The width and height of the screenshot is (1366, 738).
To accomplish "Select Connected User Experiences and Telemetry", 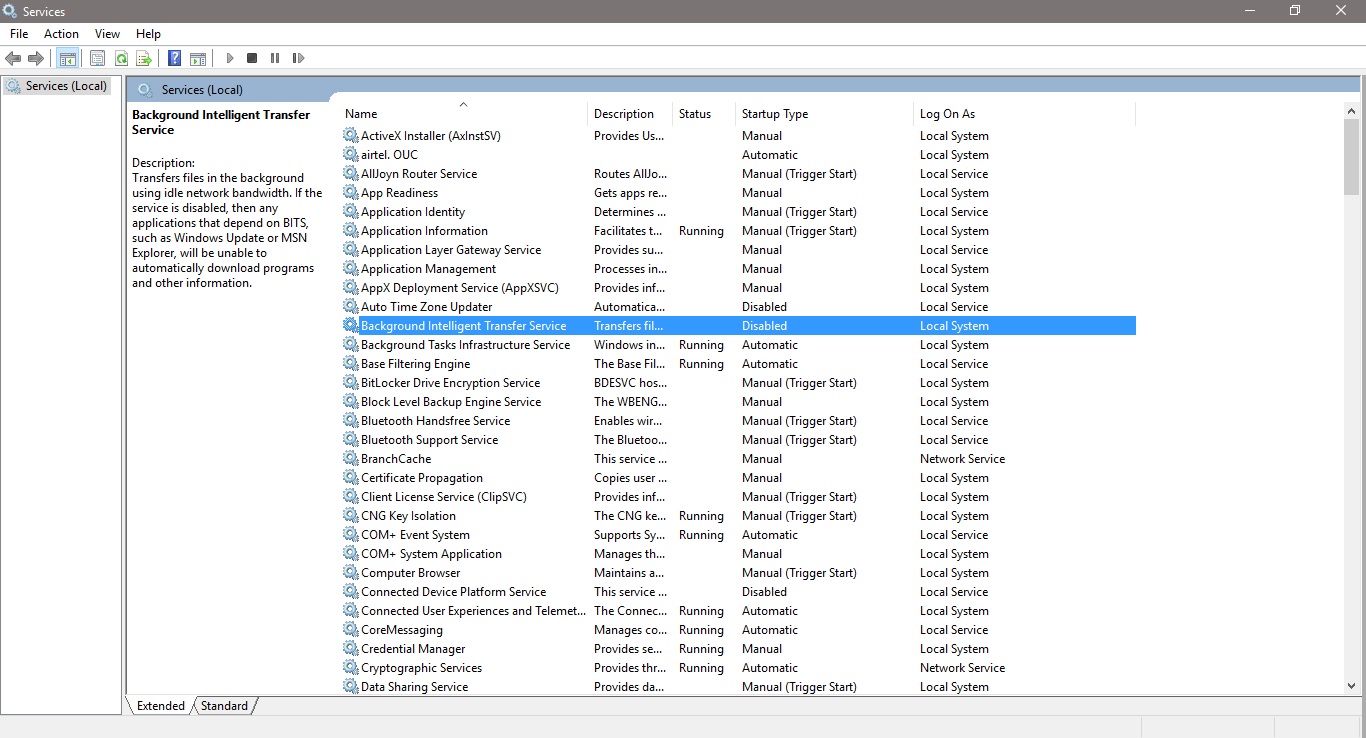I will [x=473, y=611].
